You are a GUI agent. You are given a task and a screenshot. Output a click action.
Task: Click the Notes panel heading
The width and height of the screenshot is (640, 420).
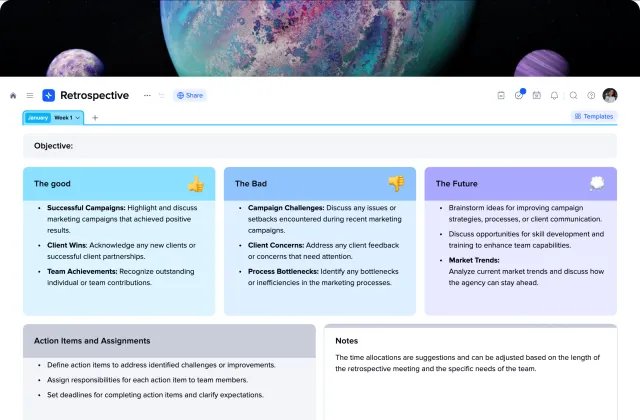click(x=347, y=341)
